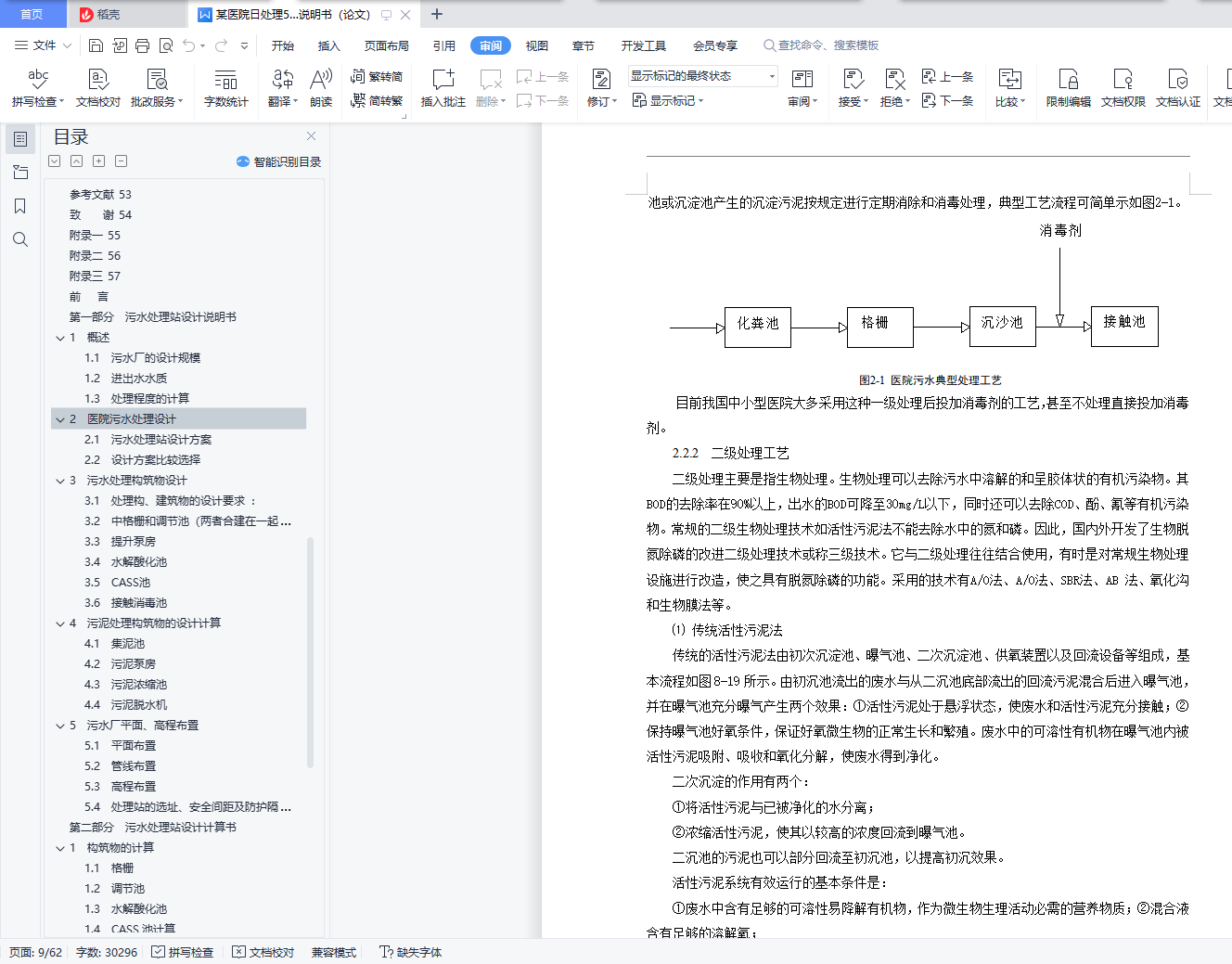
Task: Open the chapter navigation icon in sidebar
Action: (x=20, y=173)
